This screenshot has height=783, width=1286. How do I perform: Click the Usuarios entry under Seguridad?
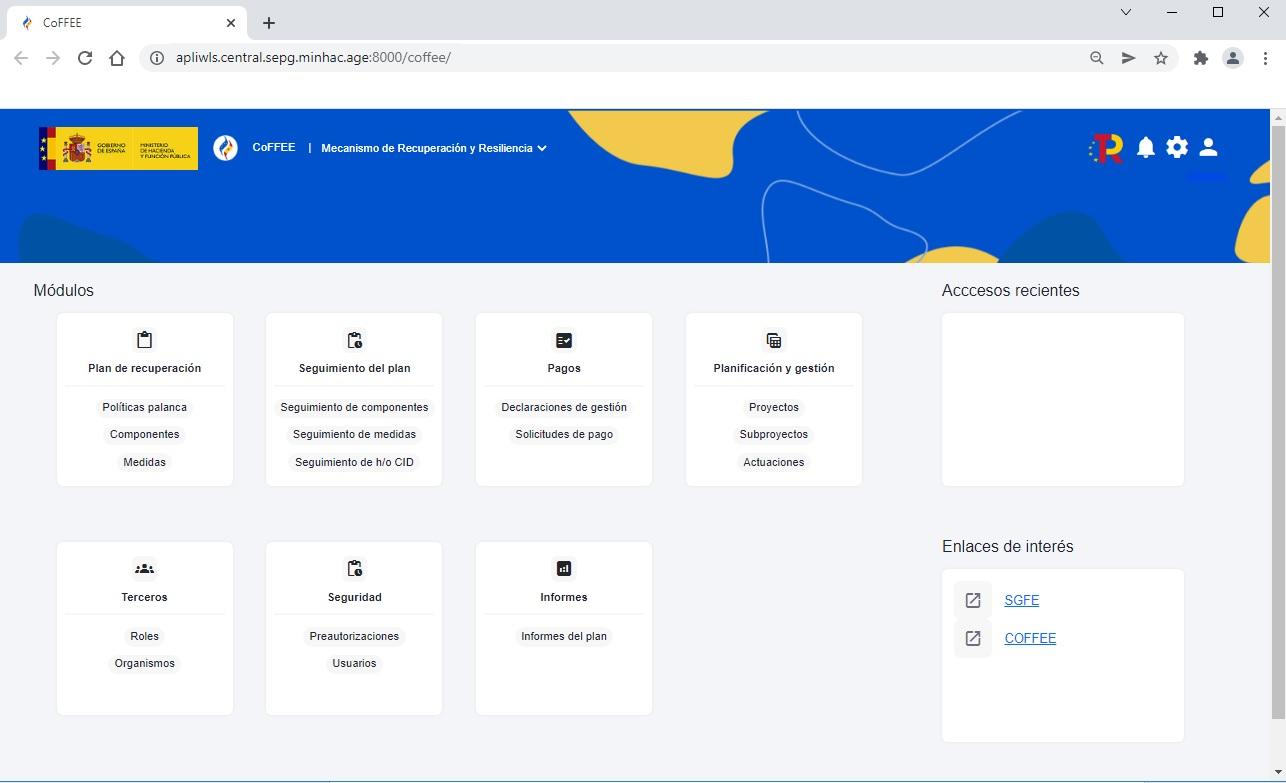tap(354, 663)
